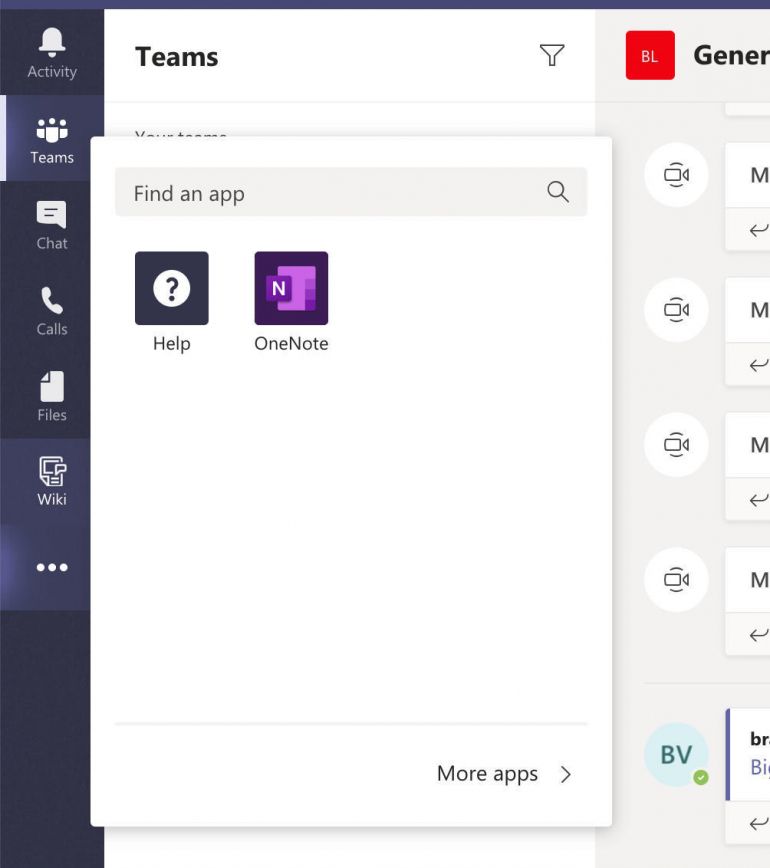Open the General channel header
This screenshot has height=868, width=770.
[731, 56]
